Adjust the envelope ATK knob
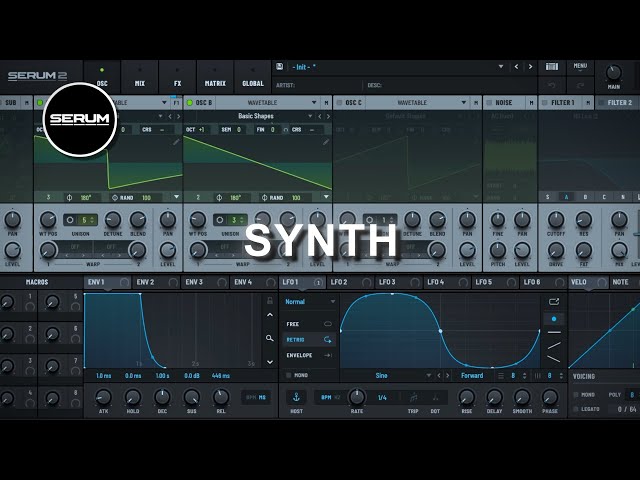640x480 pixels. coord(103,397)
